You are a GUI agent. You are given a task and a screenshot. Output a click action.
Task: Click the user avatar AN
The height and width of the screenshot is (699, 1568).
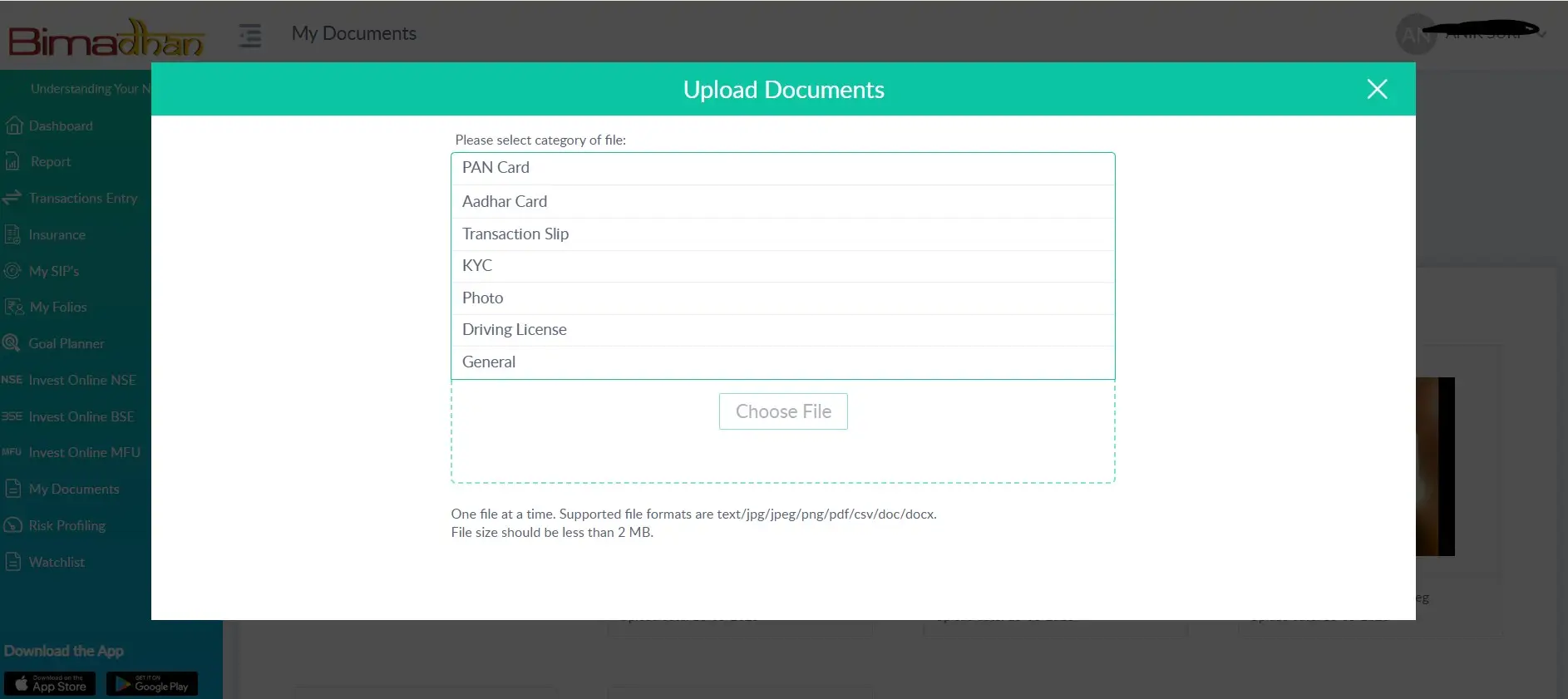1416,35
